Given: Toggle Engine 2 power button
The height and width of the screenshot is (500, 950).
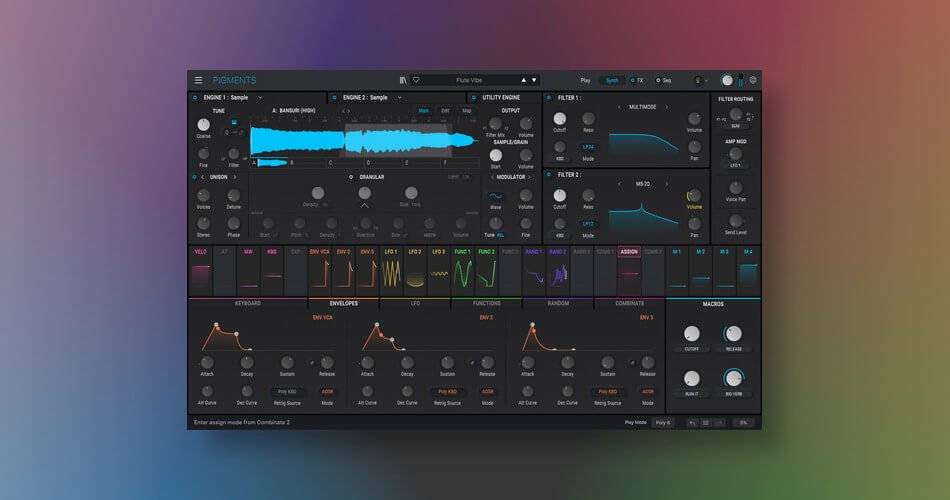Looking at the screenshot, I should (x=334, y=97).
